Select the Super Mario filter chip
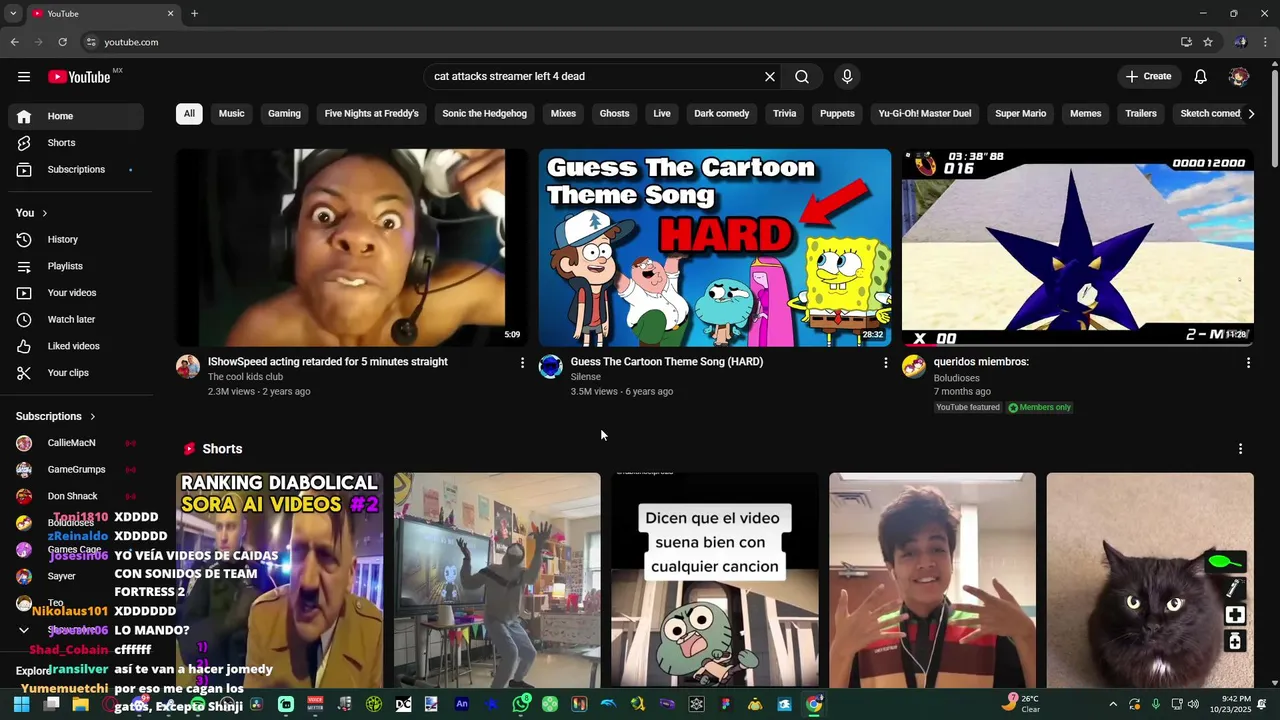The image size is (1280, 720). point(1021,114)
